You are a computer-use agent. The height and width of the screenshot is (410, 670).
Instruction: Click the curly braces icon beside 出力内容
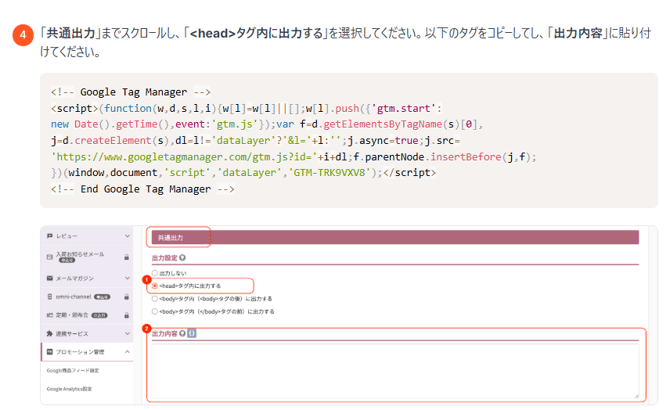click(x=191, y=334)
